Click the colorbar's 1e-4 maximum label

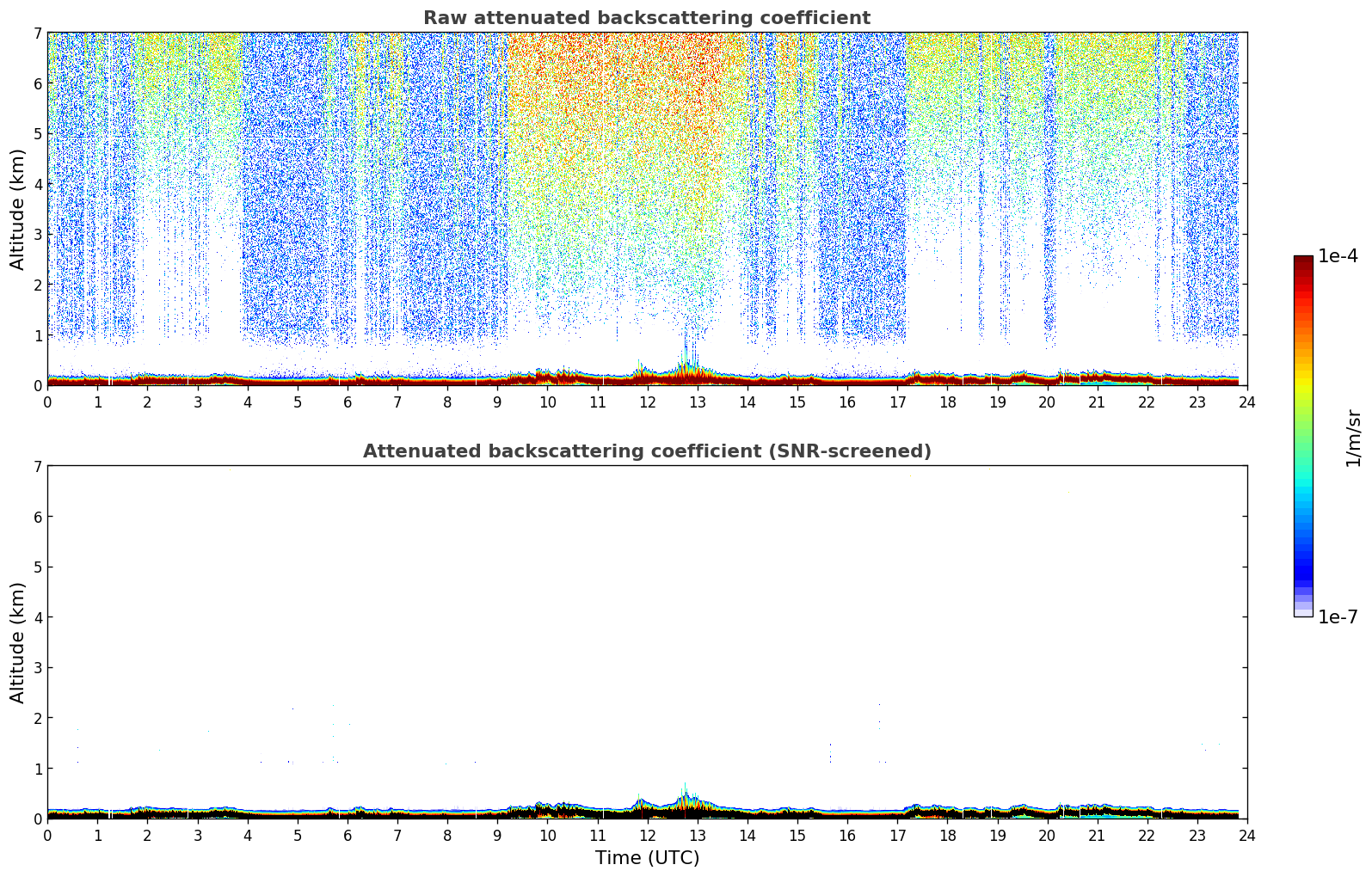pos(1338,256)
